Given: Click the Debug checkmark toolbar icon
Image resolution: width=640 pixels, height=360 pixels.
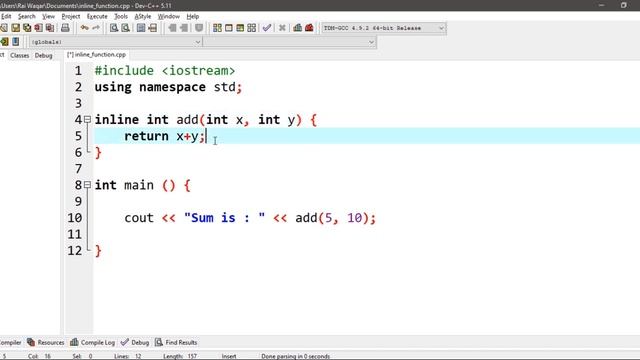Looking at the screenshot, I should pos(267,28).
